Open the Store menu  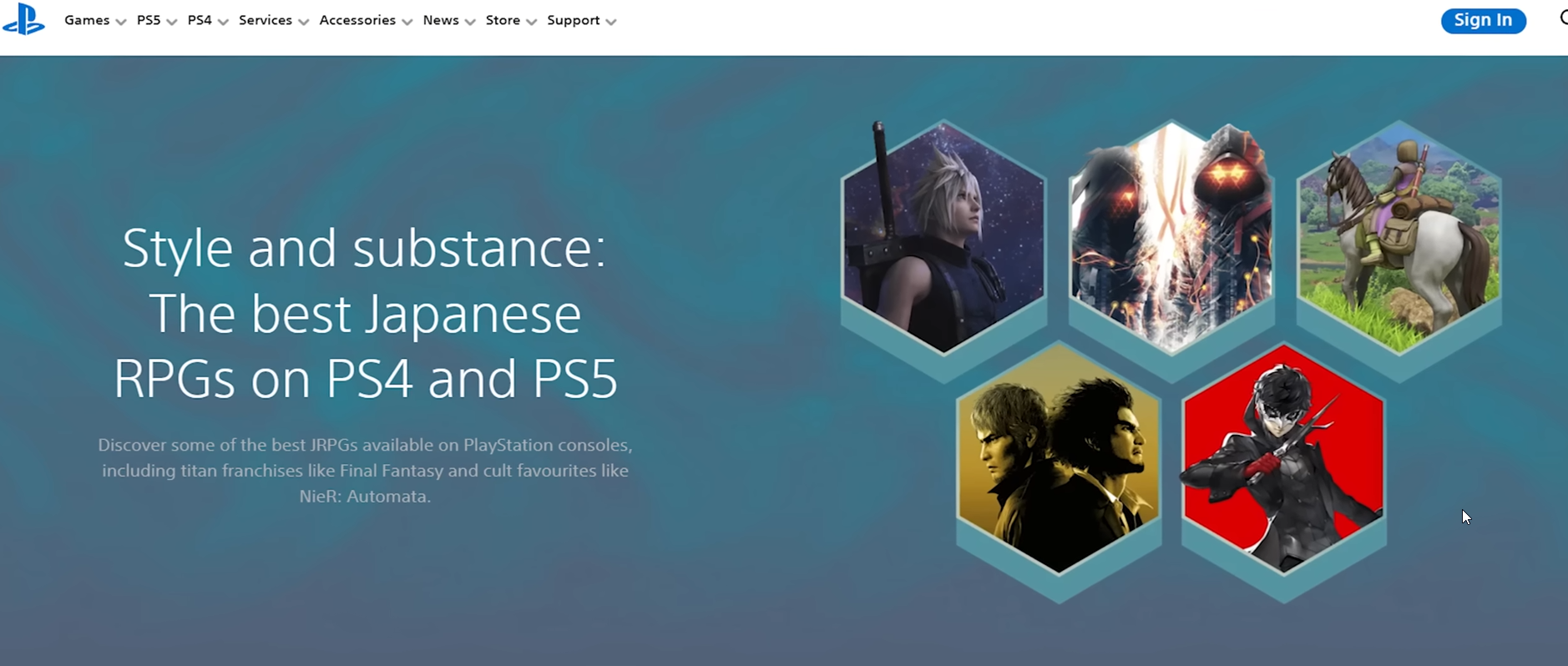coord(503,20)
